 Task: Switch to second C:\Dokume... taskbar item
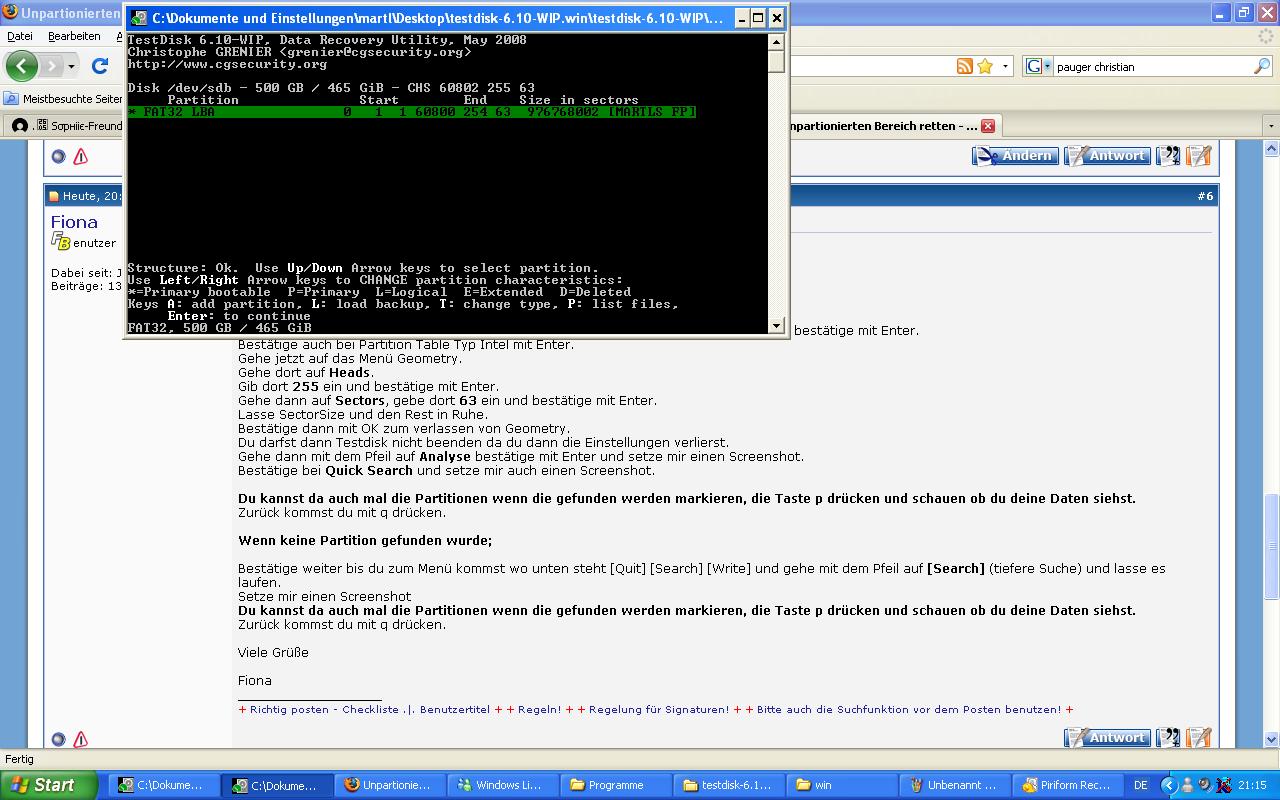click(276, 785)
